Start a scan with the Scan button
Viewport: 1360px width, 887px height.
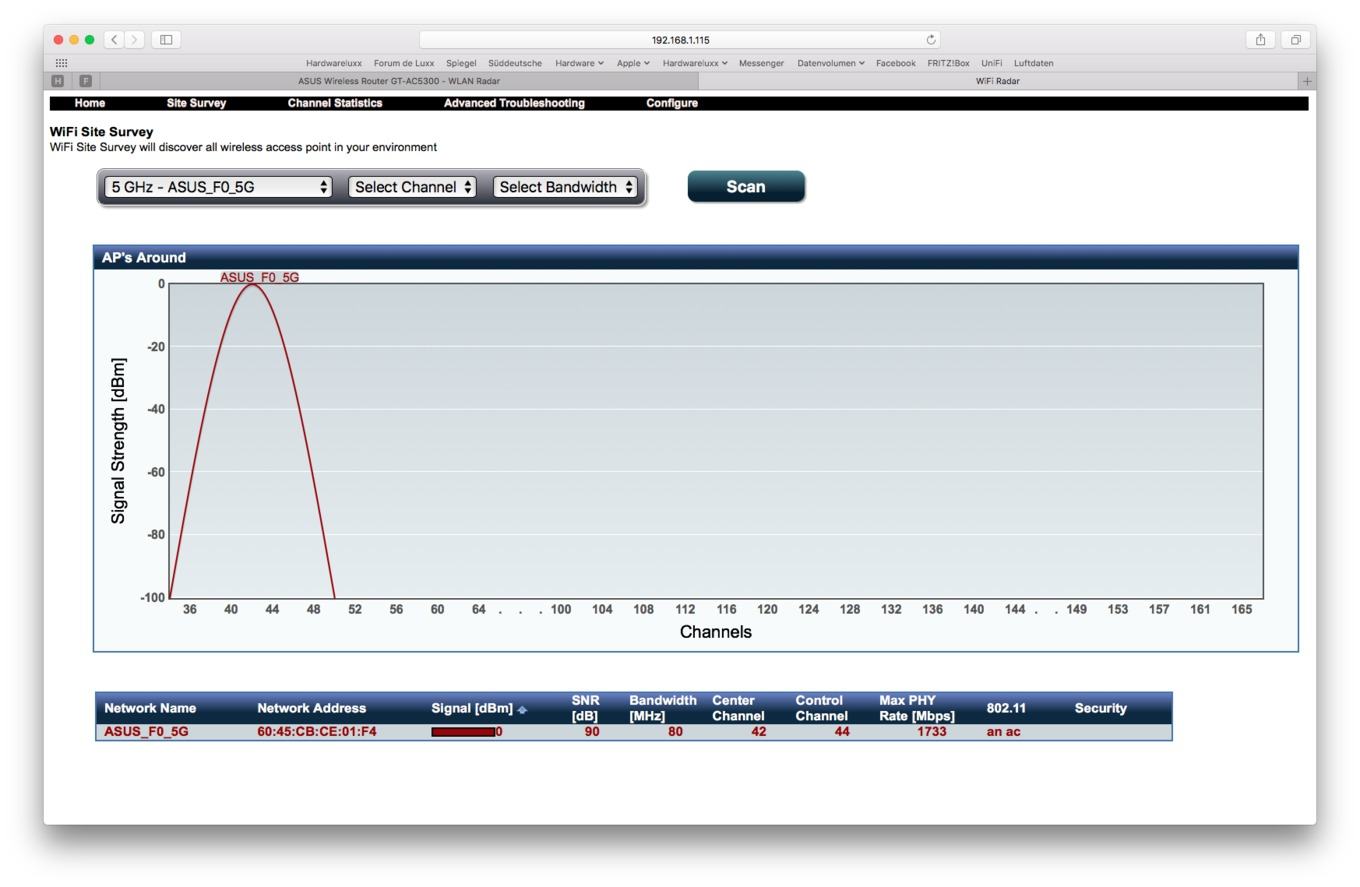click(x=746, y=187)
